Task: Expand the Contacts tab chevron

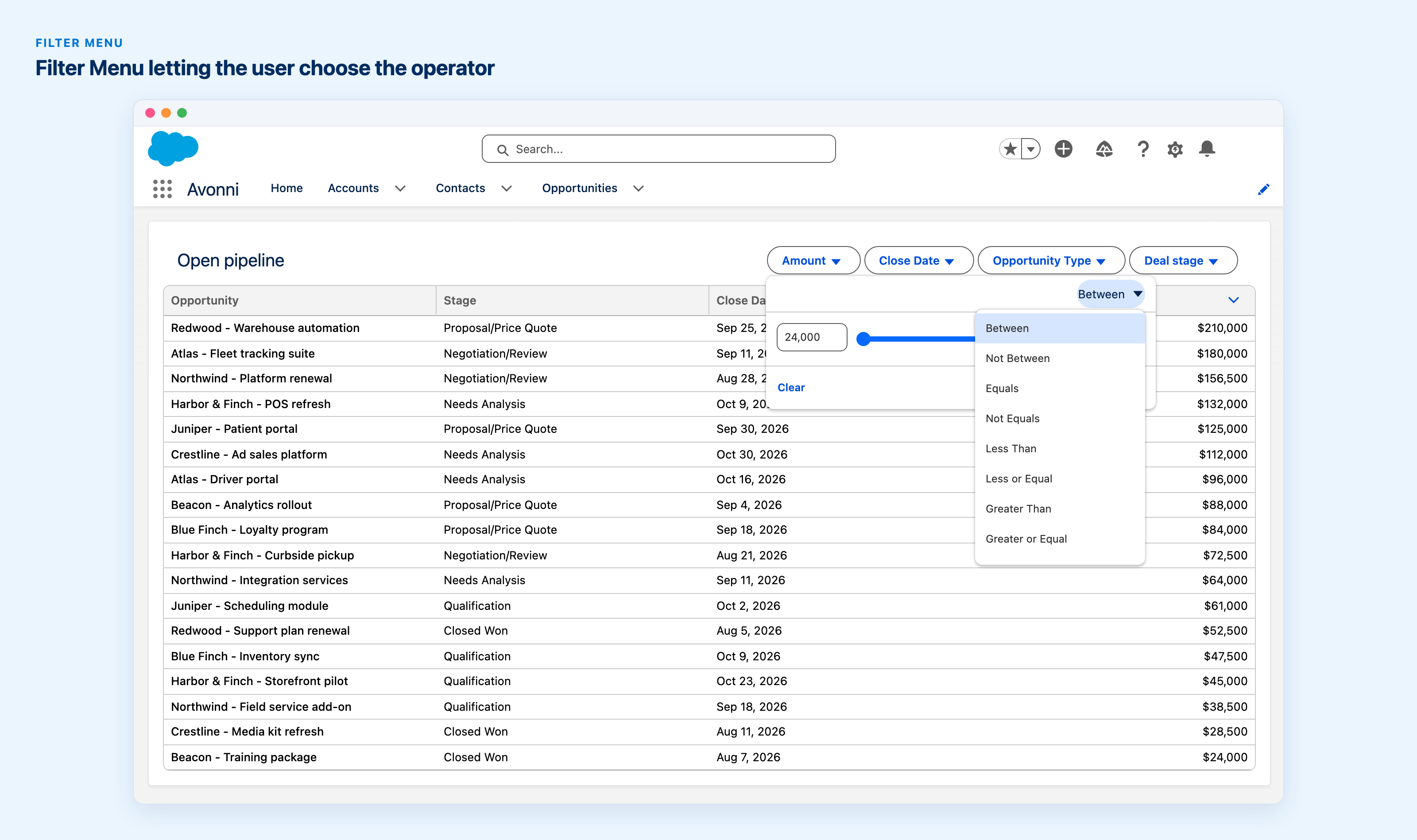Action: pyautogui.click(x=506, y=189)
